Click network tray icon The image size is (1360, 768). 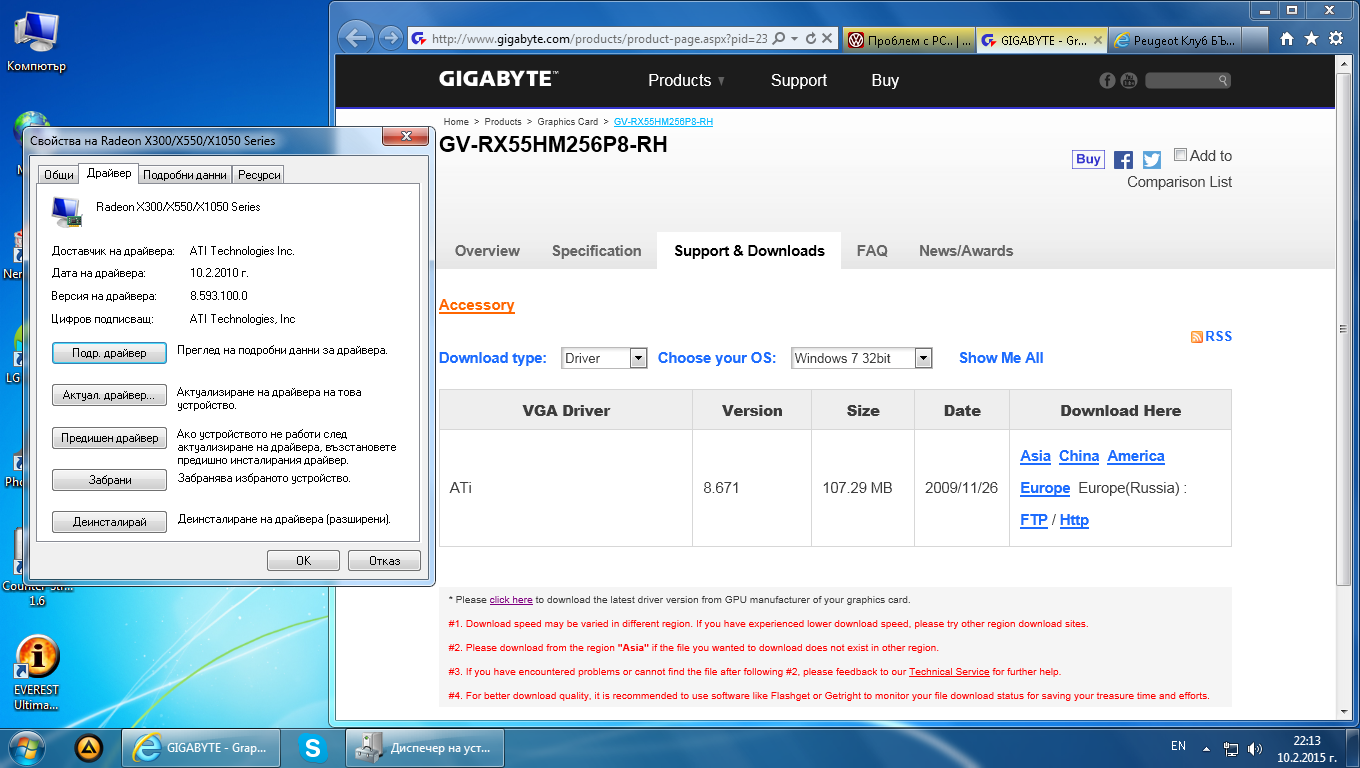click(x=1231, y=748)
